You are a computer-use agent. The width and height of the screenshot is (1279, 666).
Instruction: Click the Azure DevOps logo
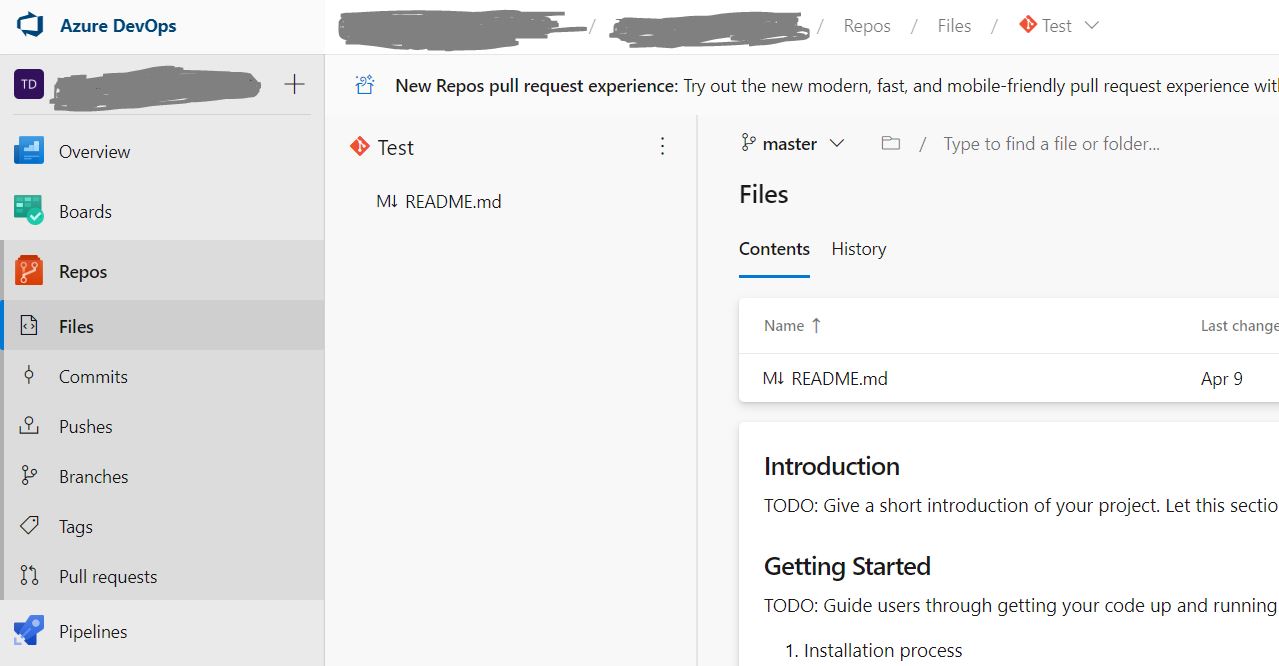pos(29,25)
